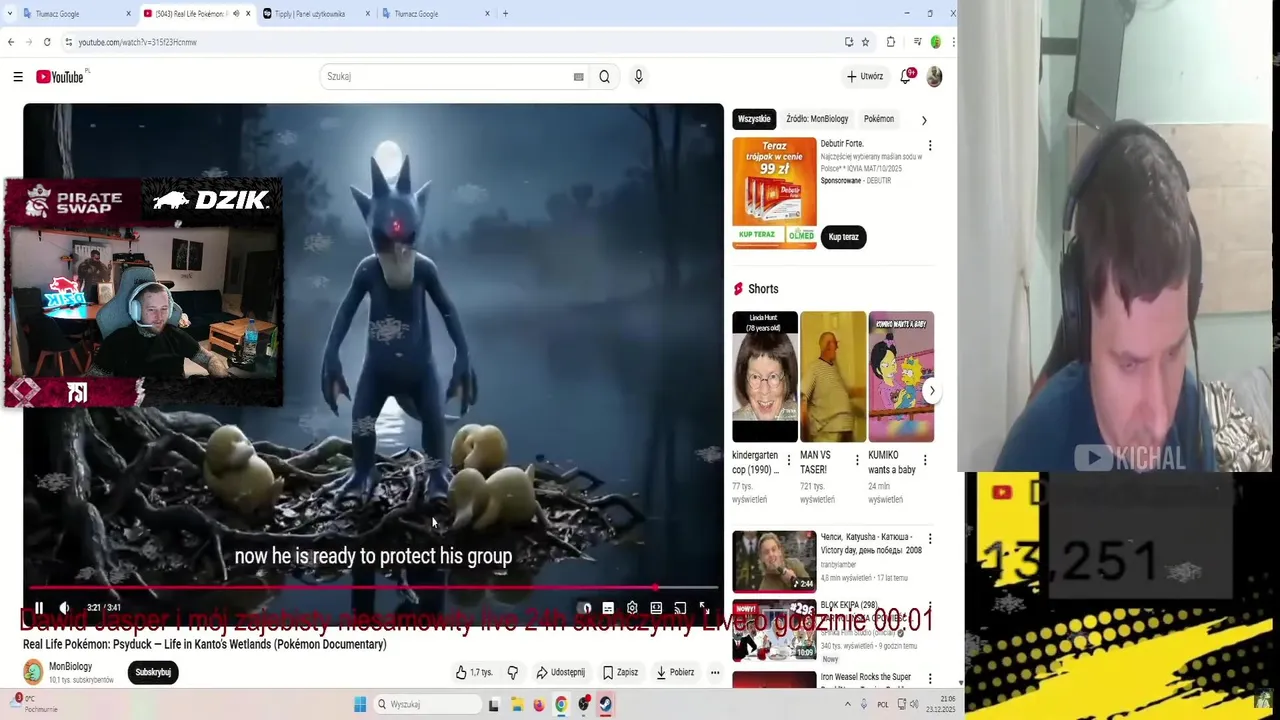Open a new browser tab with plus
1280x720 pixels.
click(x=505, y=14)
